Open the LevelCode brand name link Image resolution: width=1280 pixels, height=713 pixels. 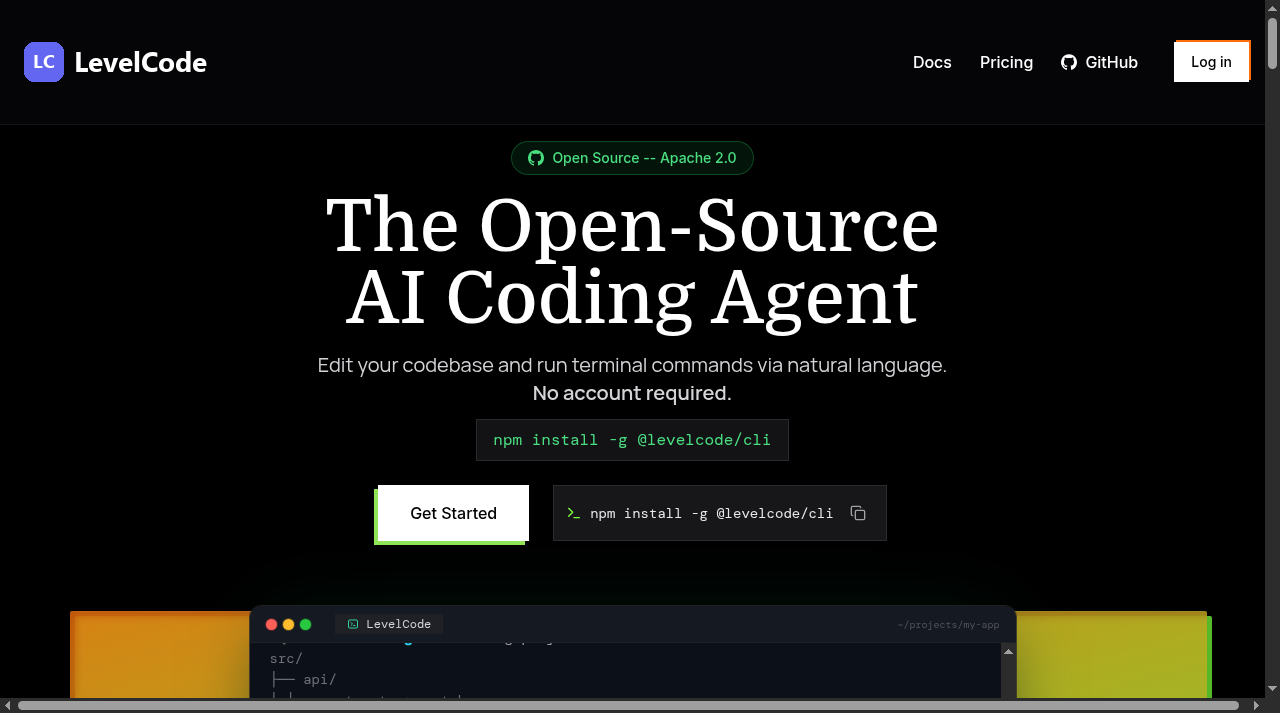140,63
